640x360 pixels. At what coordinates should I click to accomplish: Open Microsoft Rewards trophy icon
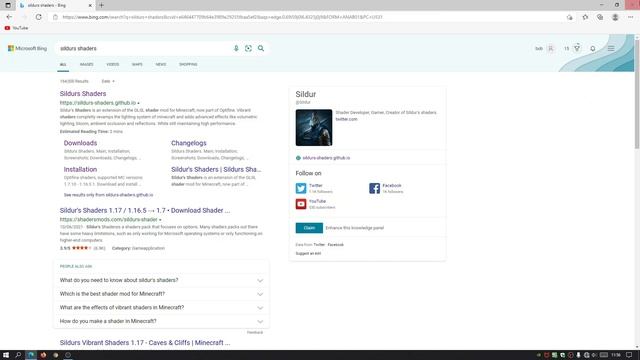tap(577, 48)
